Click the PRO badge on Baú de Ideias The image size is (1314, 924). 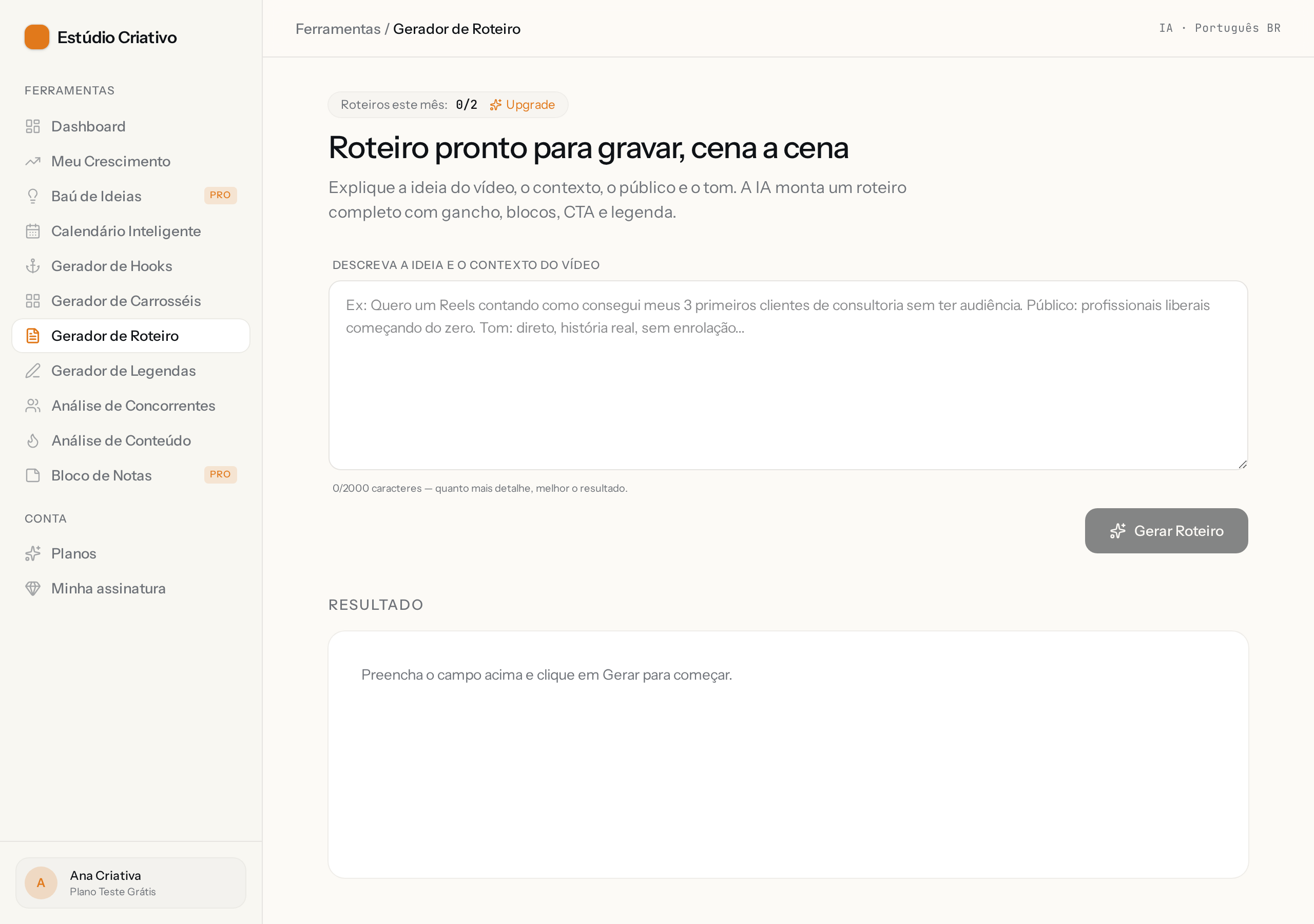(x=220, y=195)
